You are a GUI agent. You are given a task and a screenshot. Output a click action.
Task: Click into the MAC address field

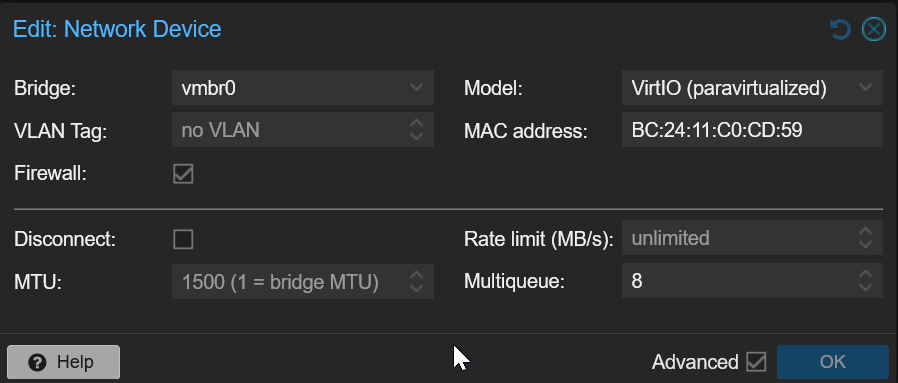click(752, 130)
